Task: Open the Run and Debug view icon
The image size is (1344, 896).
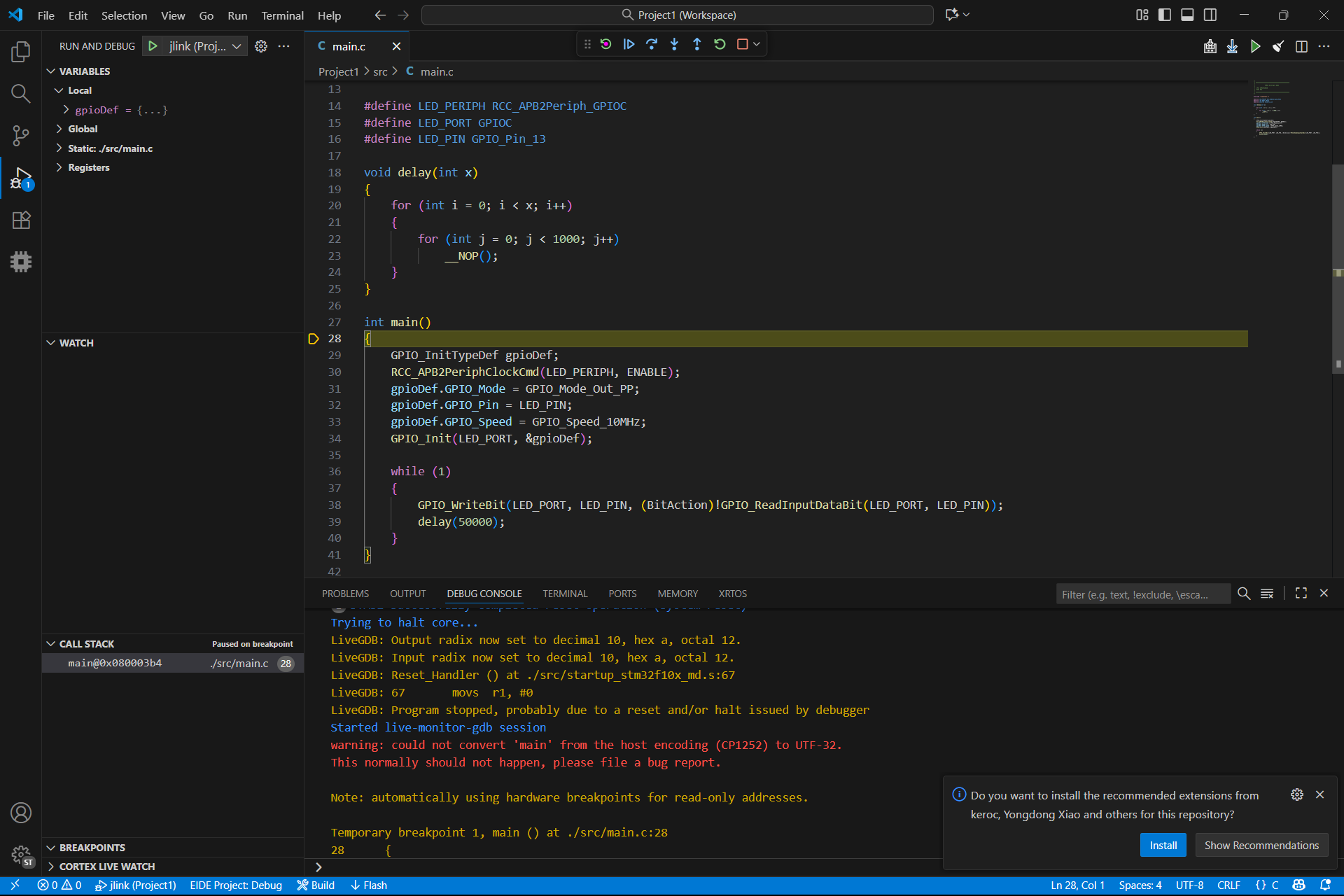Action: 21,178
